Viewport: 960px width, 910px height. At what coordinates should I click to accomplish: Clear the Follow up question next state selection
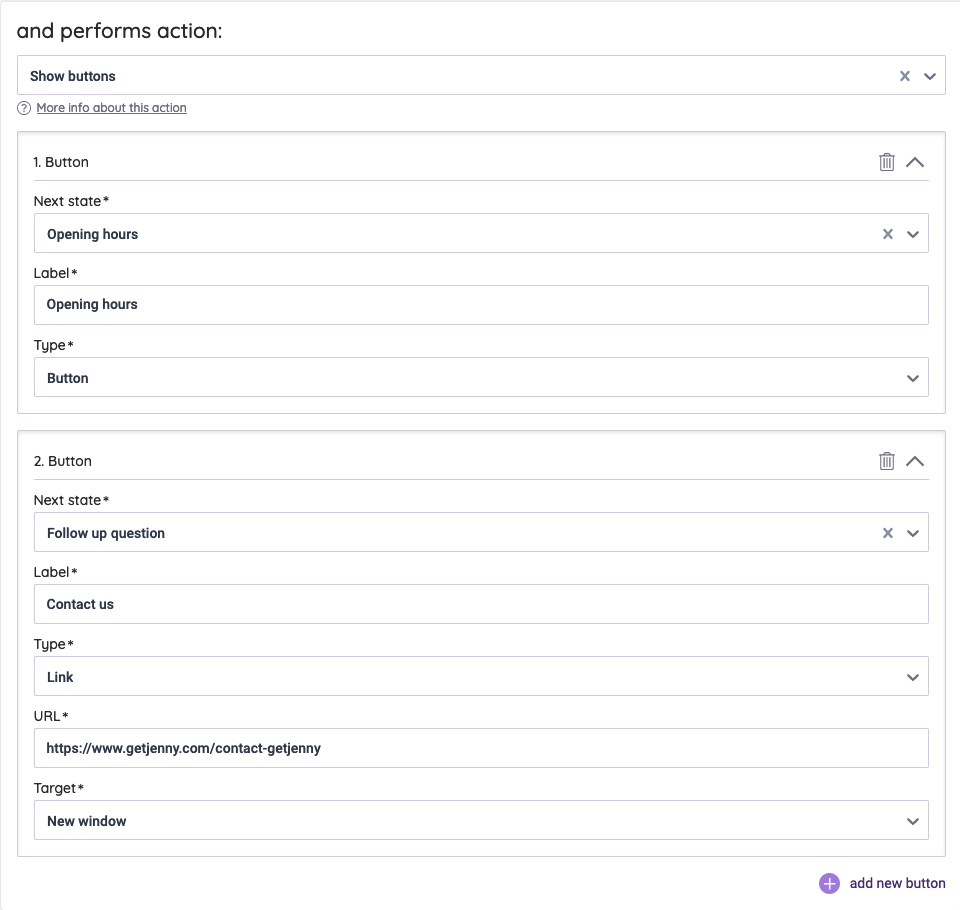[887, 532]
